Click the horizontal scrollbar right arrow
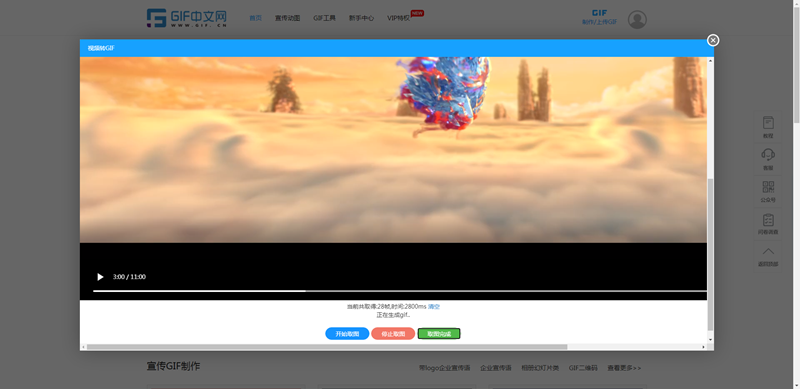Viewport: 800px width, 389px height. tap(704, 347)
